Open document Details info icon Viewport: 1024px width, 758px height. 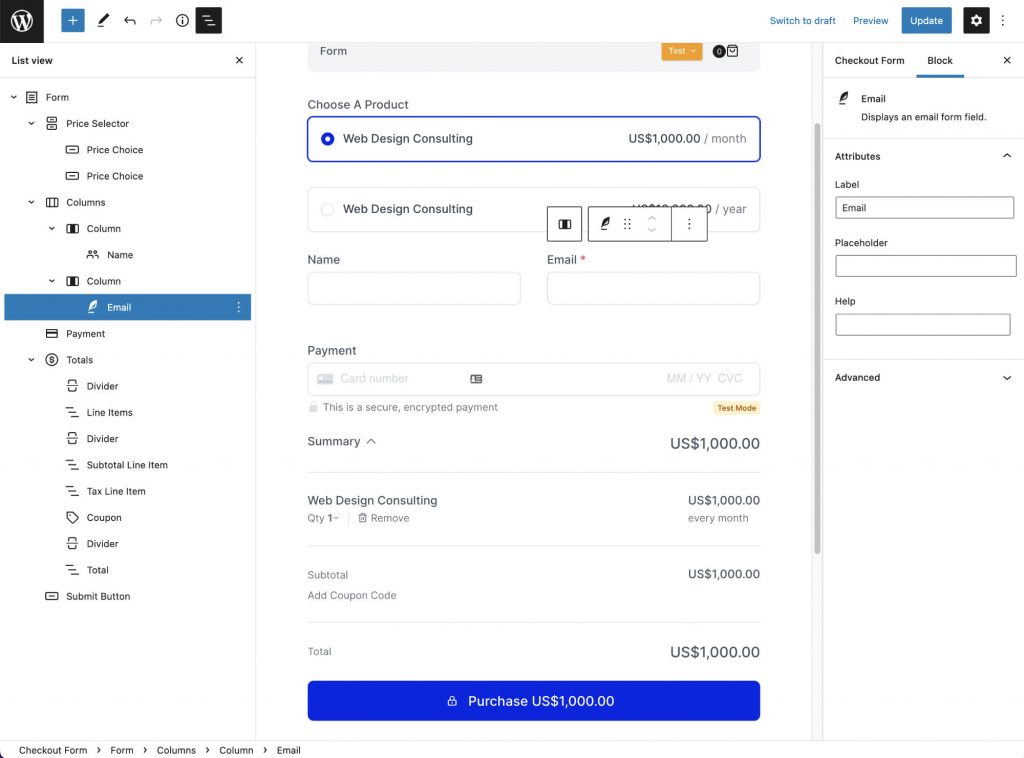182,21
